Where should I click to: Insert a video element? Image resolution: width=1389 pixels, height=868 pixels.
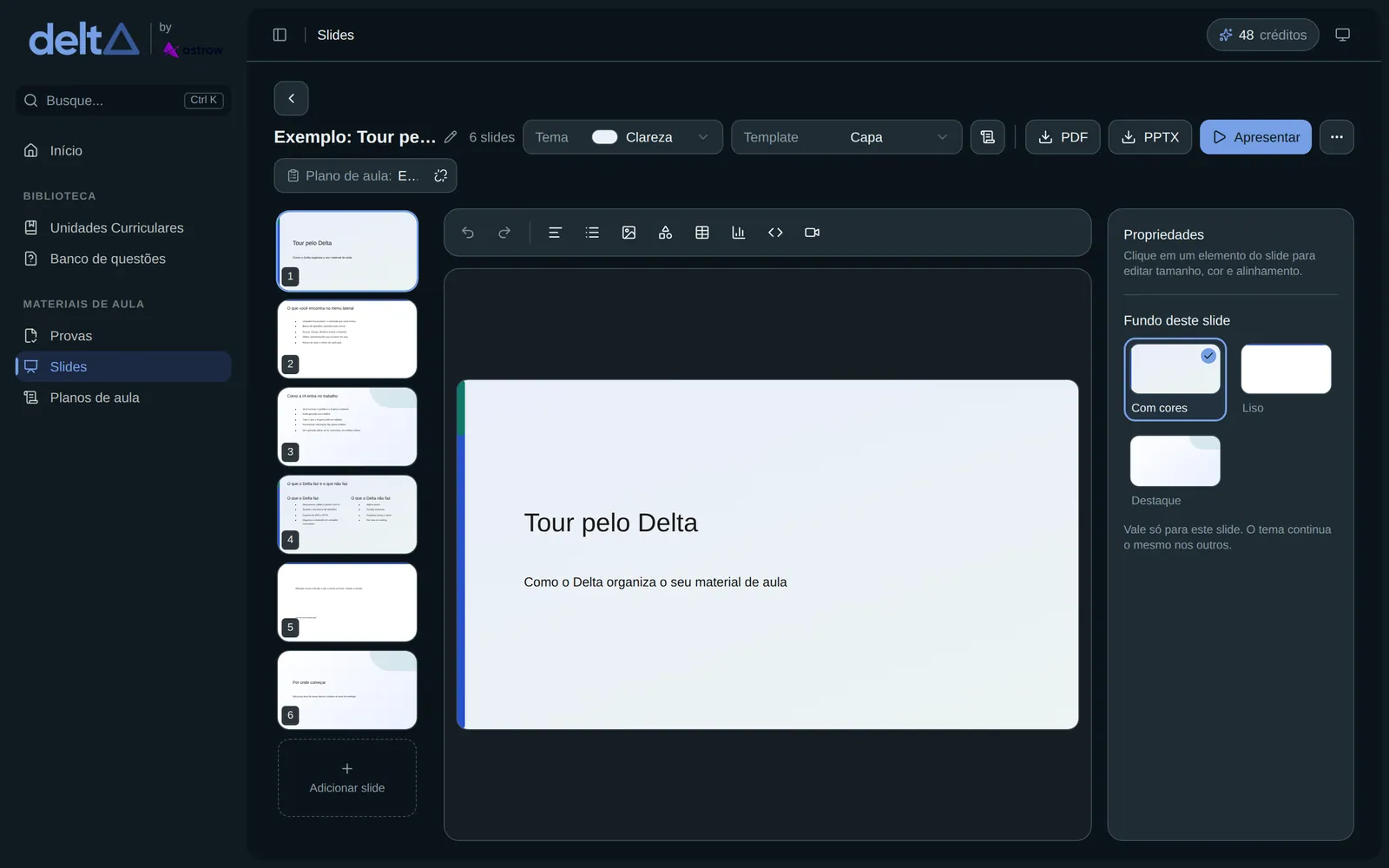[813, 233]
